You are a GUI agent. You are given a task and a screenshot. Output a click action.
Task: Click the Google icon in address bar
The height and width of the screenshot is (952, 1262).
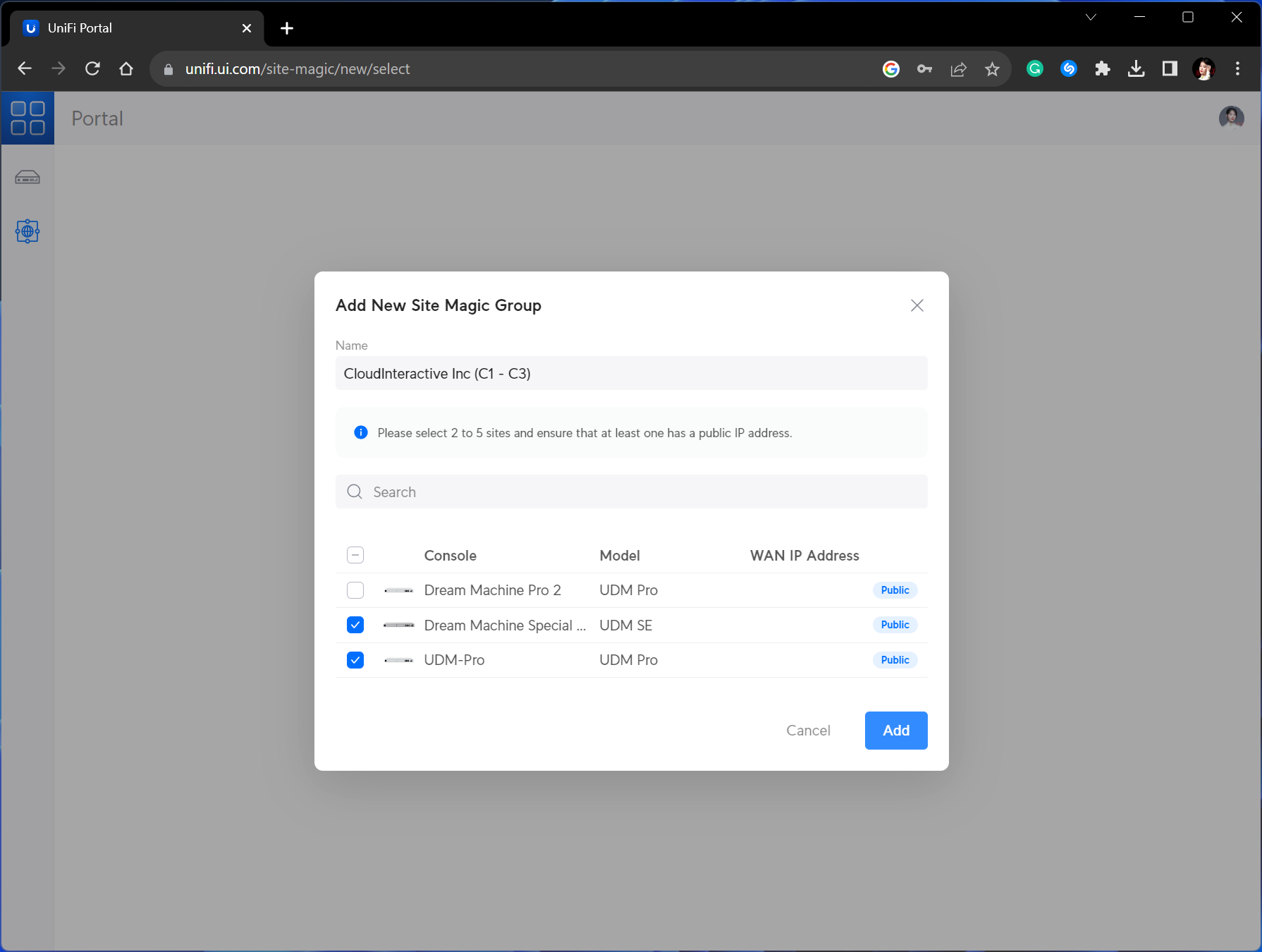tap(891, 68)
